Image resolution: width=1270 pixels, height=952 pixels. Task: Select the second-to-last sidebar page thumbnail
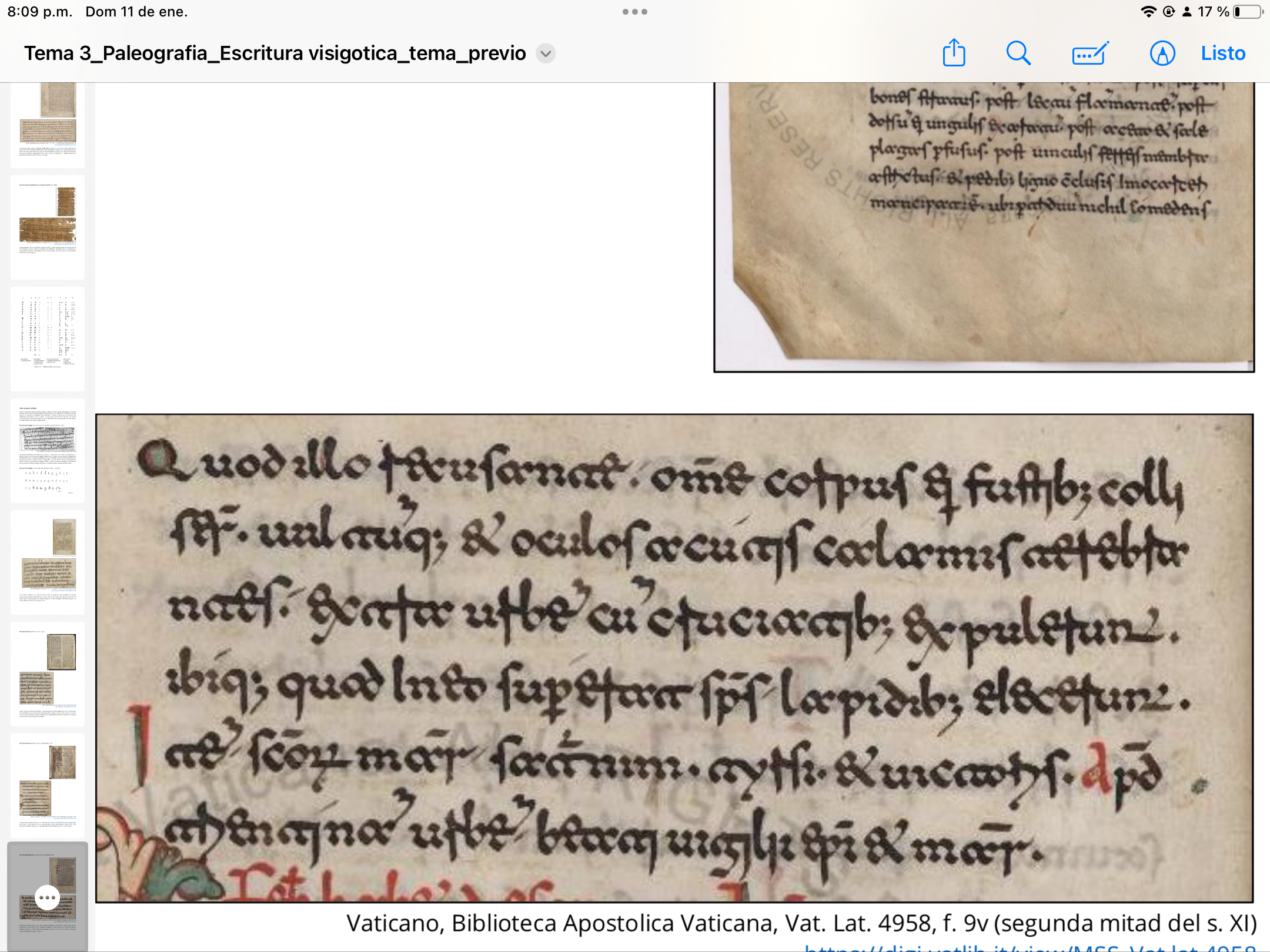coord(48,785)
